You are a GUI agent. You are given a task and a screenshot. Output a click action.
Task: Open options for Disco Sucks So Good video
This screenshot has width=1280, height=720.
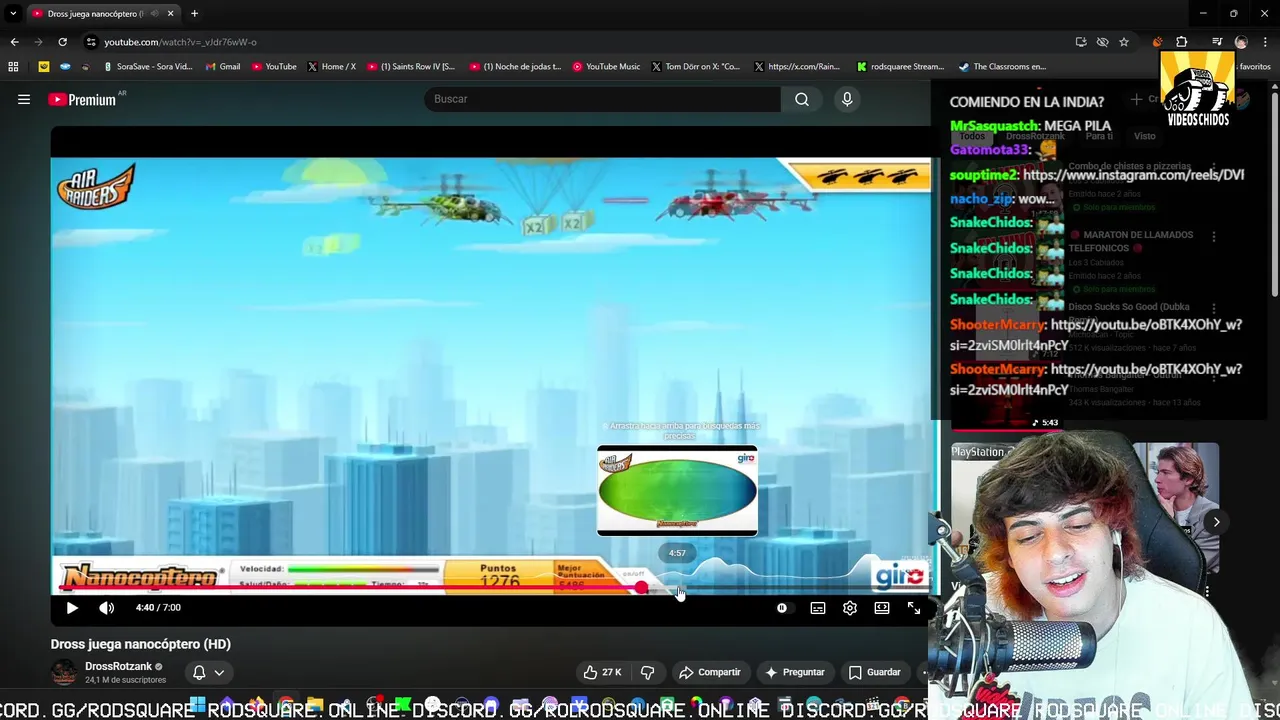click(1213, 310)
